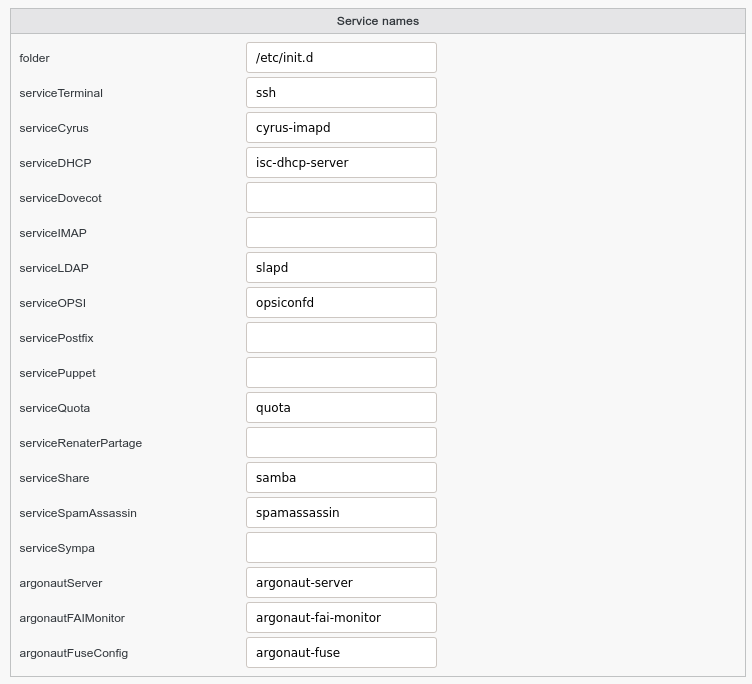
Task: Click inside the empty serviceIMAP field
Action: pos(341,233)
